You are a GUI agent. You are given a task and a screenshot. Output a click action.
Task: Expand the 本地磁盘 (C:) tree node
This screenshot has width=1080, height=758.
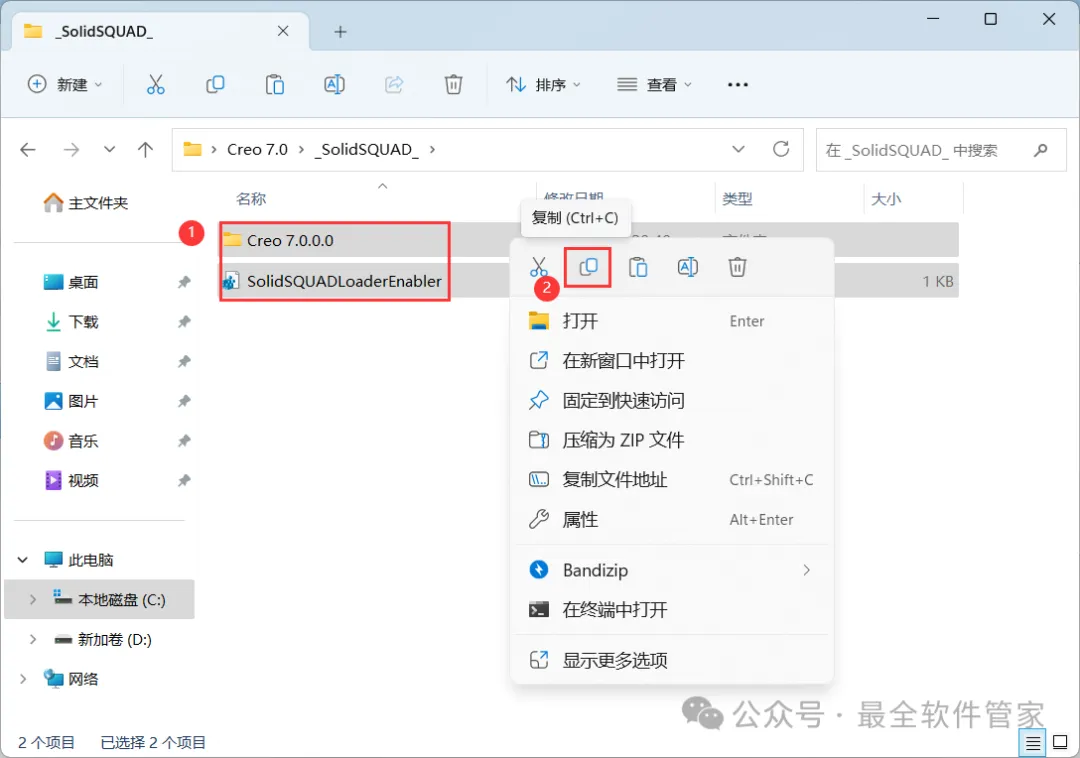pyautogui.click(x=32, y=600)
